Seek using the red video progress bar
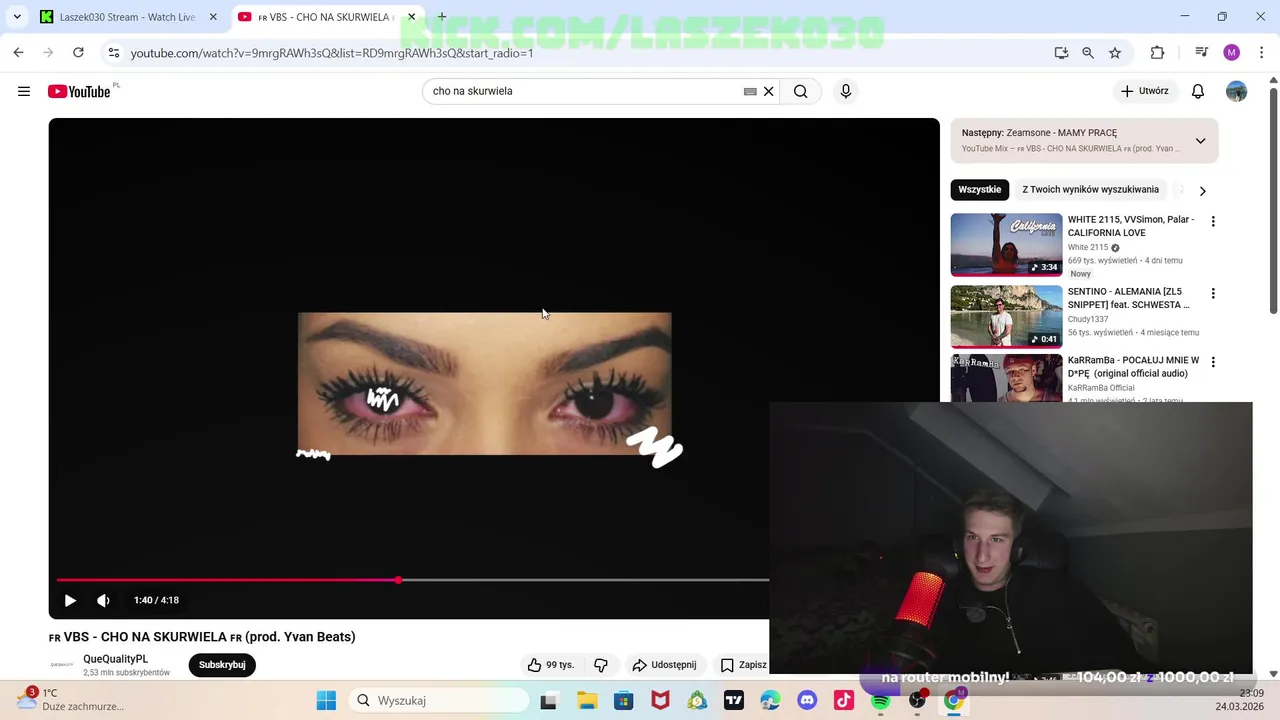Image resolution: width=1280 pixels, height=720 pixels. point(413,580)
